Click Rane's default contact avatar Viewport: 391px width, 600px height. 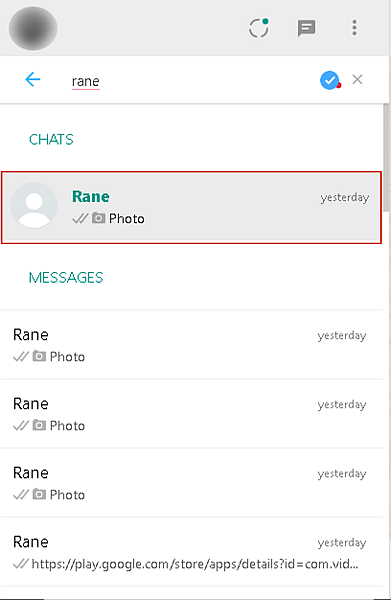point(34,205)
